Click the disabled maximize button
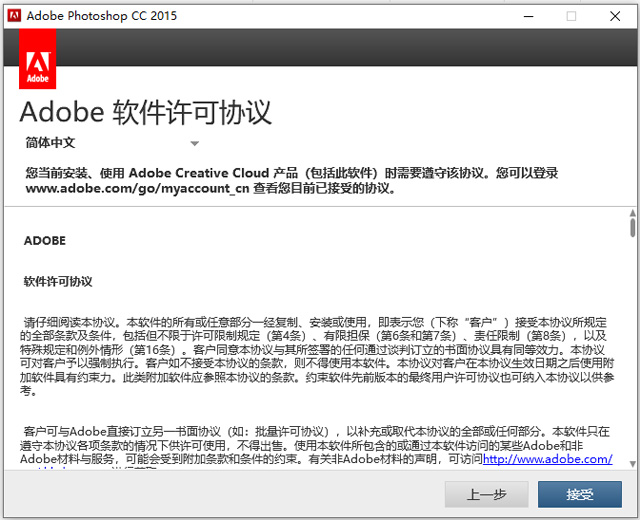The image size is (640, 520). pos(571,16)
